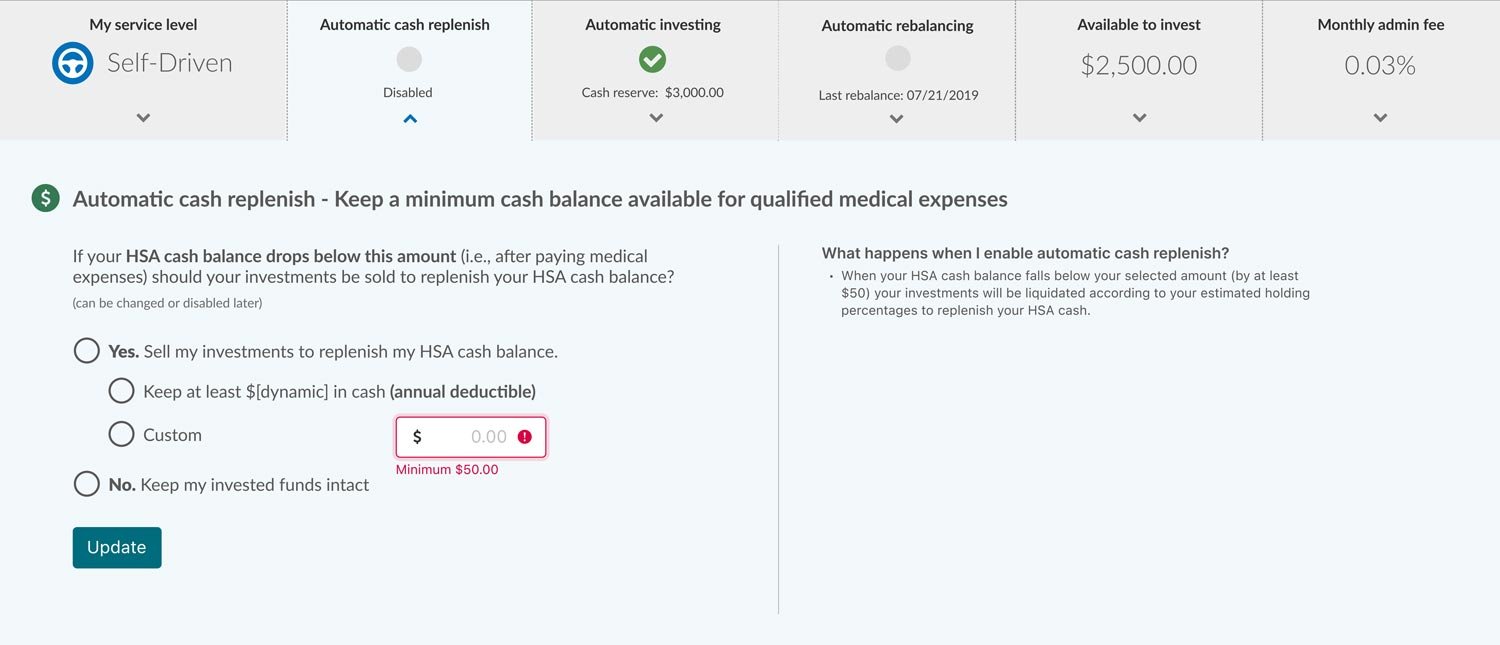Click the grey Automatic cash replenish status circle
The width and height of the screenshot is (1500, 645).
408,60
